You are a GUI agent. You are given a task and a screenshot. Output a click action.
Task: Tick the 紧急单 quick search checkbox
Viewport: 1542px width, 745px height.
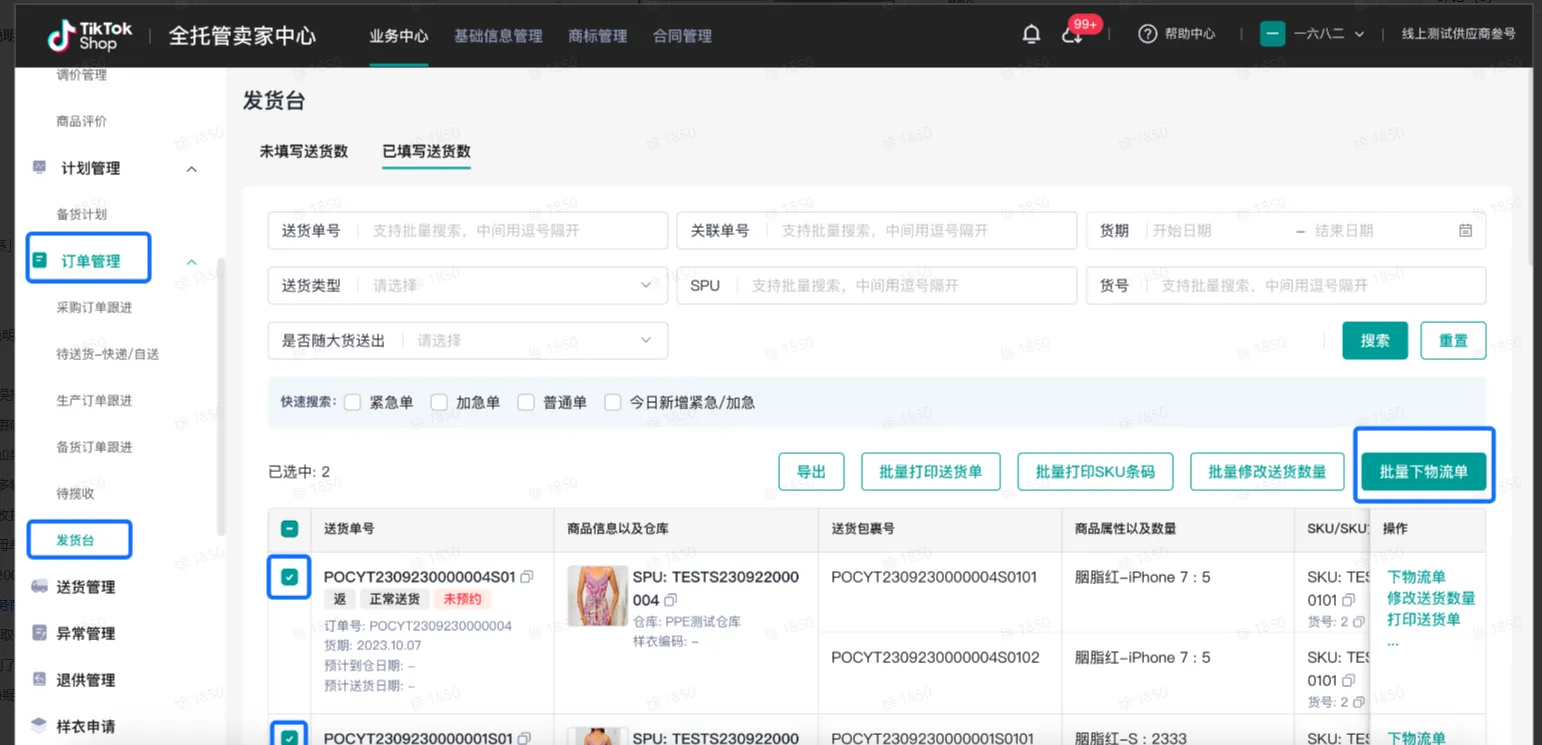[x=352, y=403]
